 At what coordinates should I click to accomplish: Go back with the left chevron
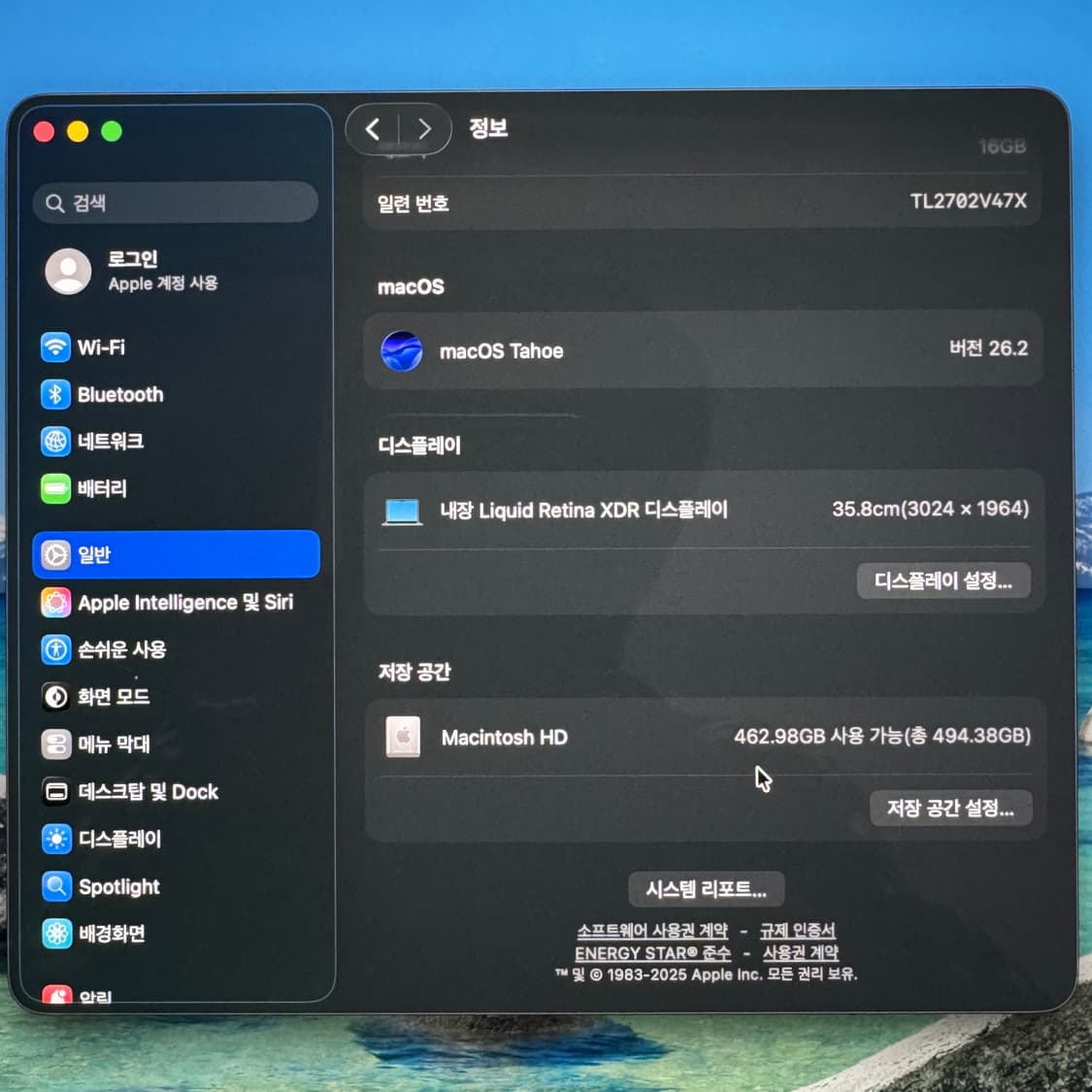(x=374, y=129)
